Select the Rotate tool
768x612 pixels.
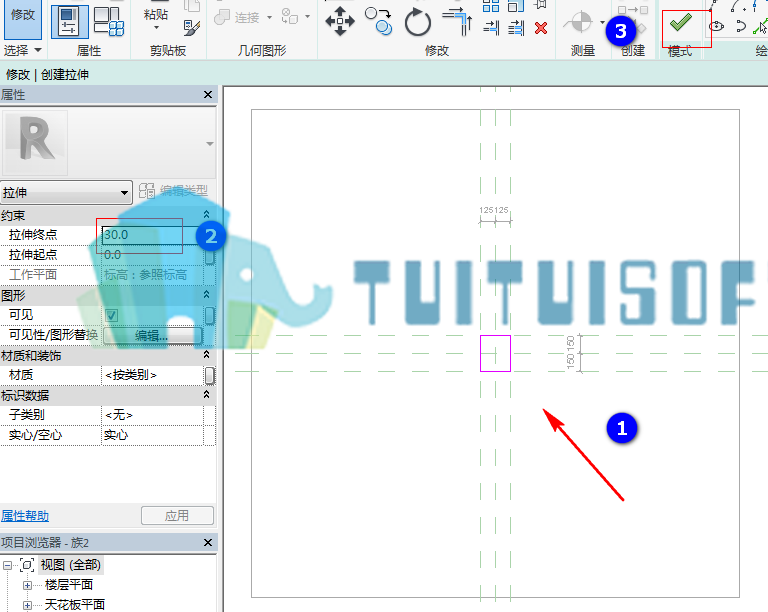click(418, 22)
